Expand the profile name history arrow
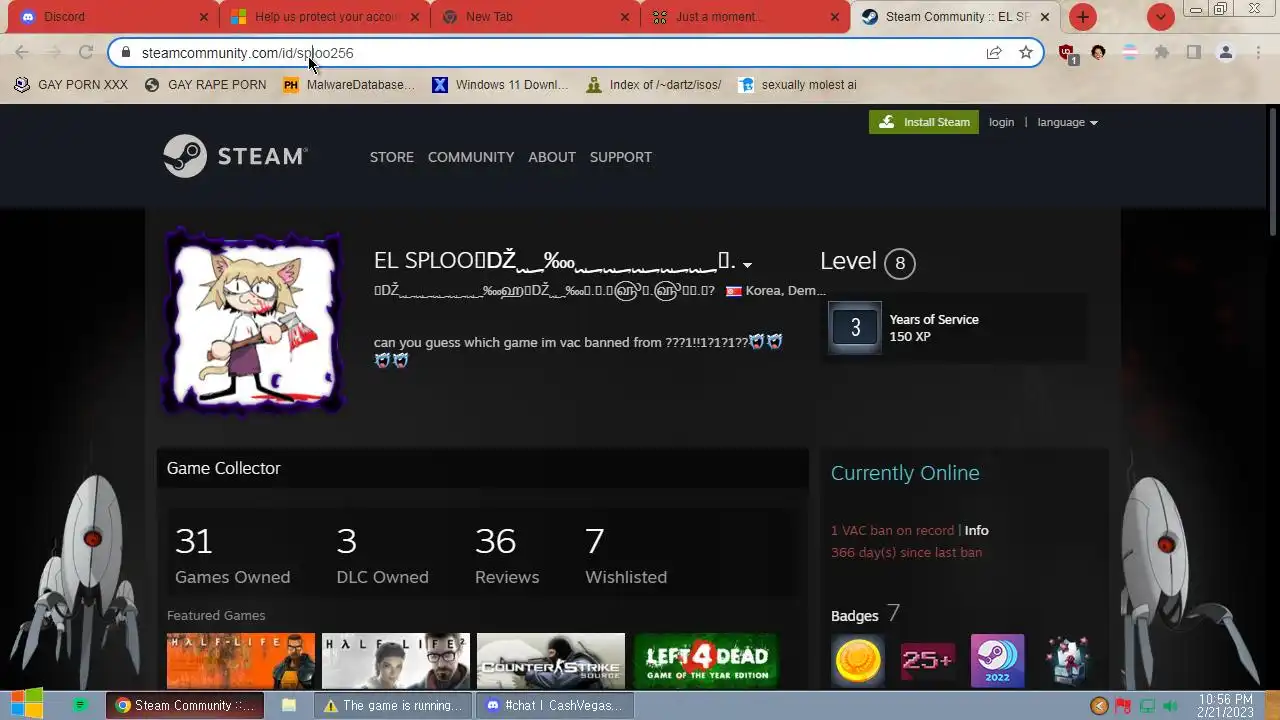The width and height of the screenshot is (1280, 720). pyautogui.click(x=747, y=265)
